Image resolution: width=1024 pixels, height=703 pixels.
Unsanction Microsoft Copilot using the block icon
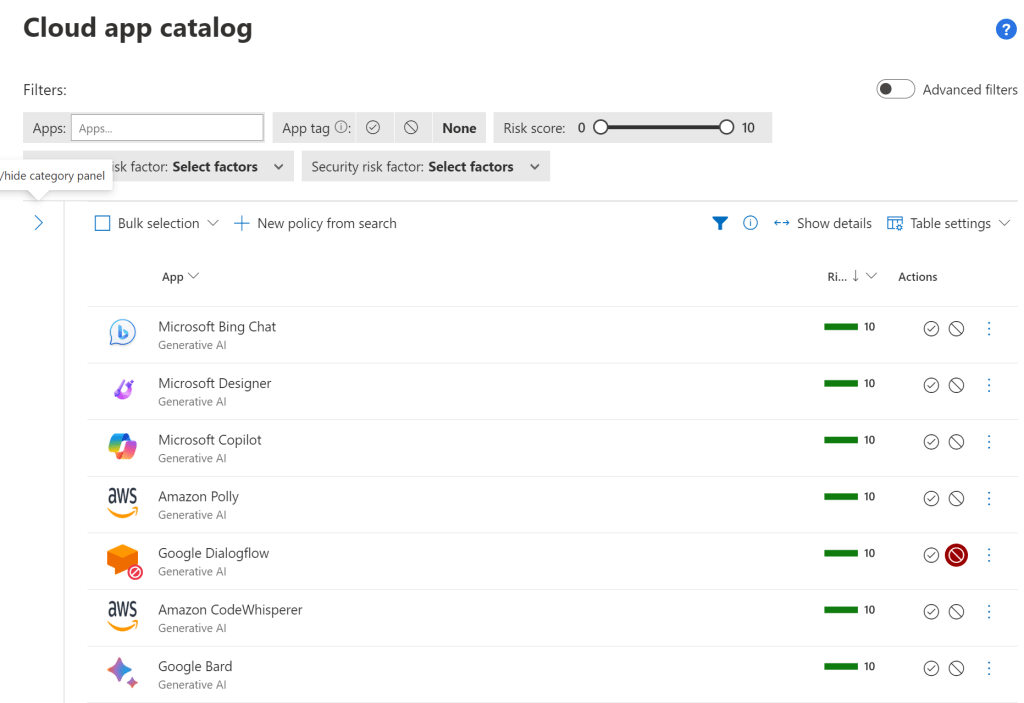[956, 441]
